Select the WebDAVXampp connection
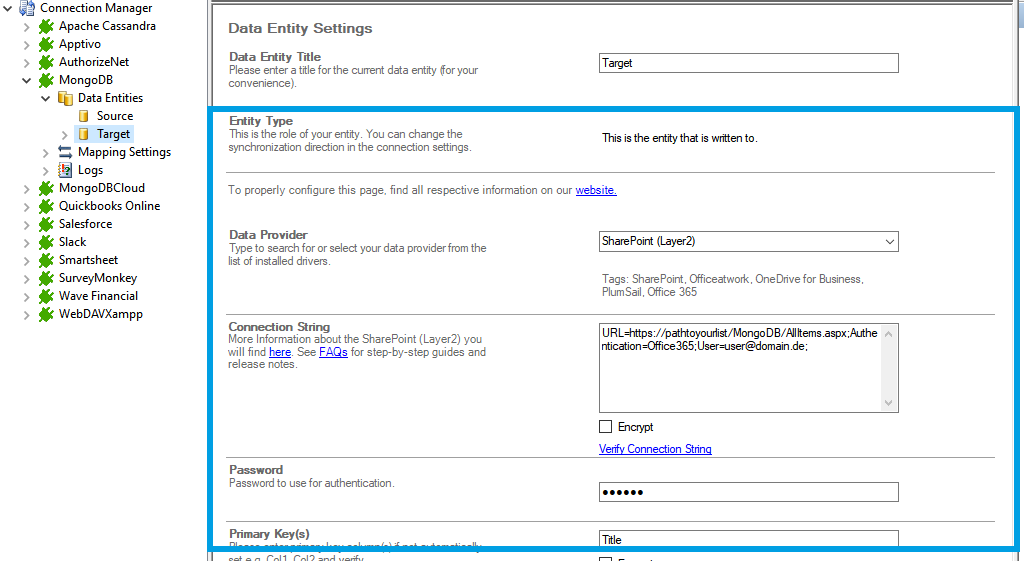1024x561 pixels. pyautogui.click(x=101, y=314)
